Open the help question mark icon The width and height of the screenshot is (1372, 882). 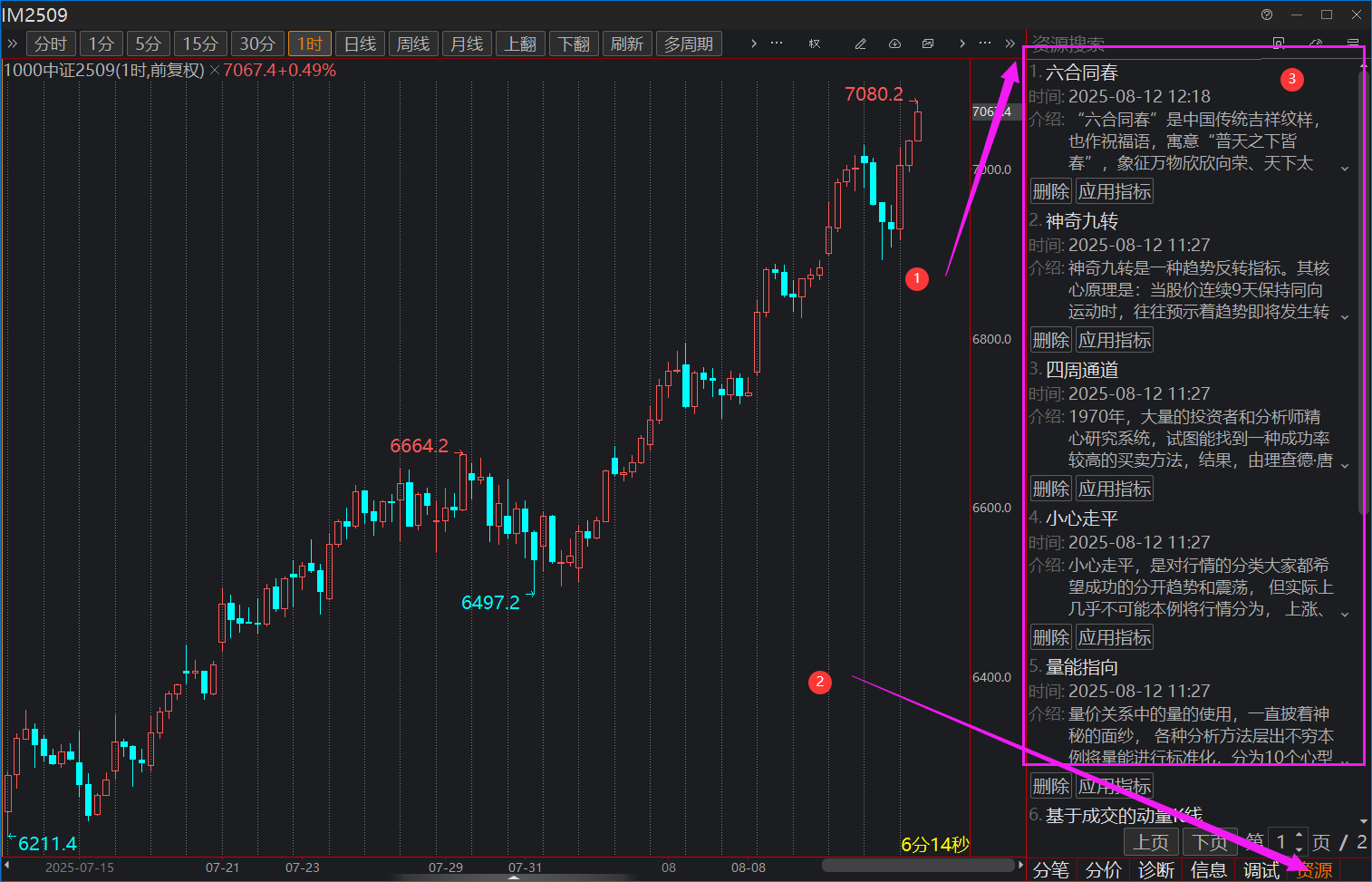click(1267, 15)
